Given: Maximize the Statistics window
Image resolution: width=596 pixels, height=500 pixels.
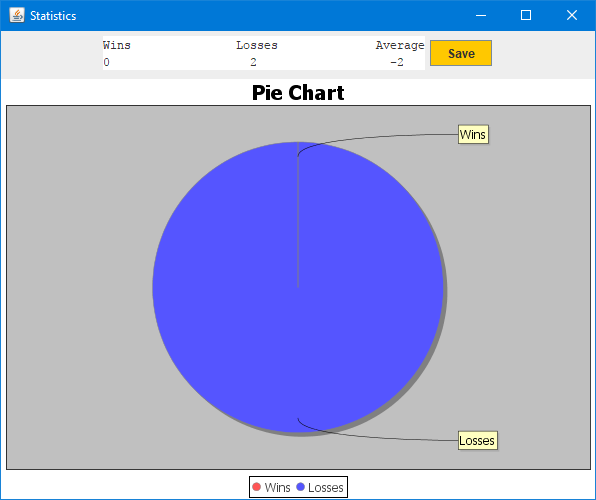Looking at the screenshot, I should click(x=526, y=15).
